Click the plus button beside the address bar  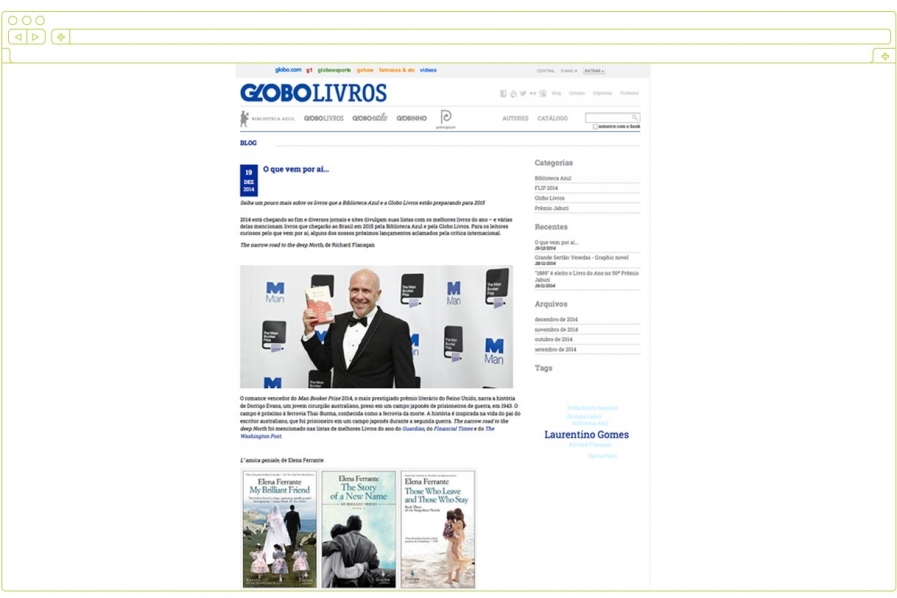click(60, 37)
